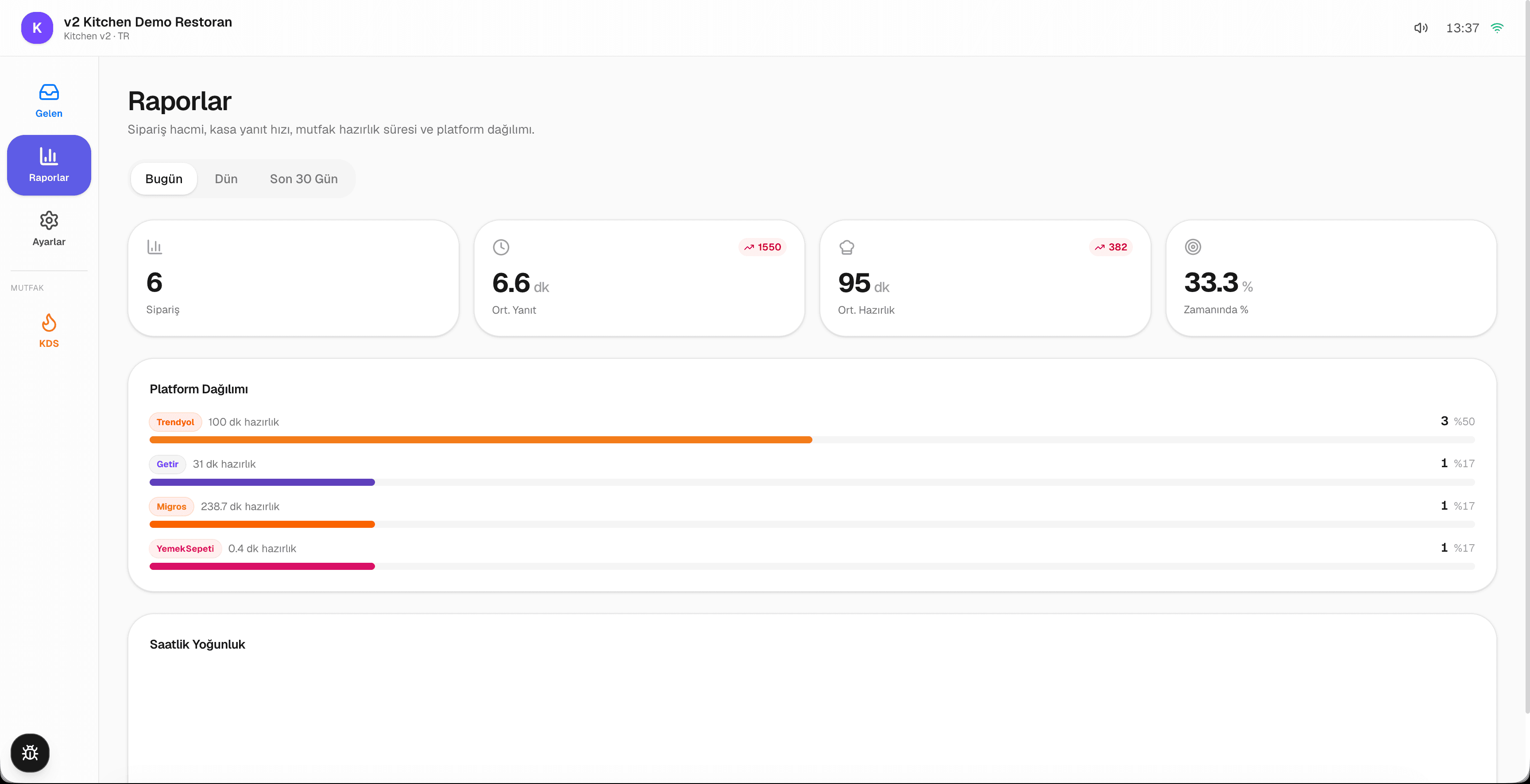Click '0.4 dk hazırlık' text
Screen dimensions: 1530x784
pyautogui.click(x=262, y=548)
